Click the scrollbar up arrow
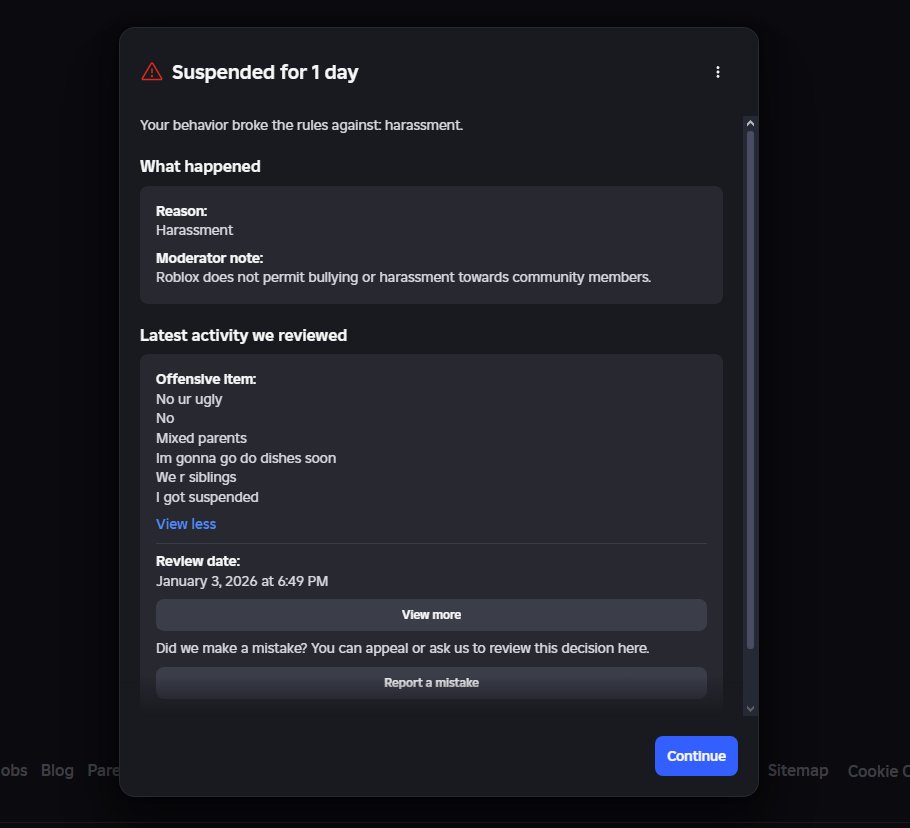The height and width of the screenshot is (828, 910). click(x=750, y=123)
